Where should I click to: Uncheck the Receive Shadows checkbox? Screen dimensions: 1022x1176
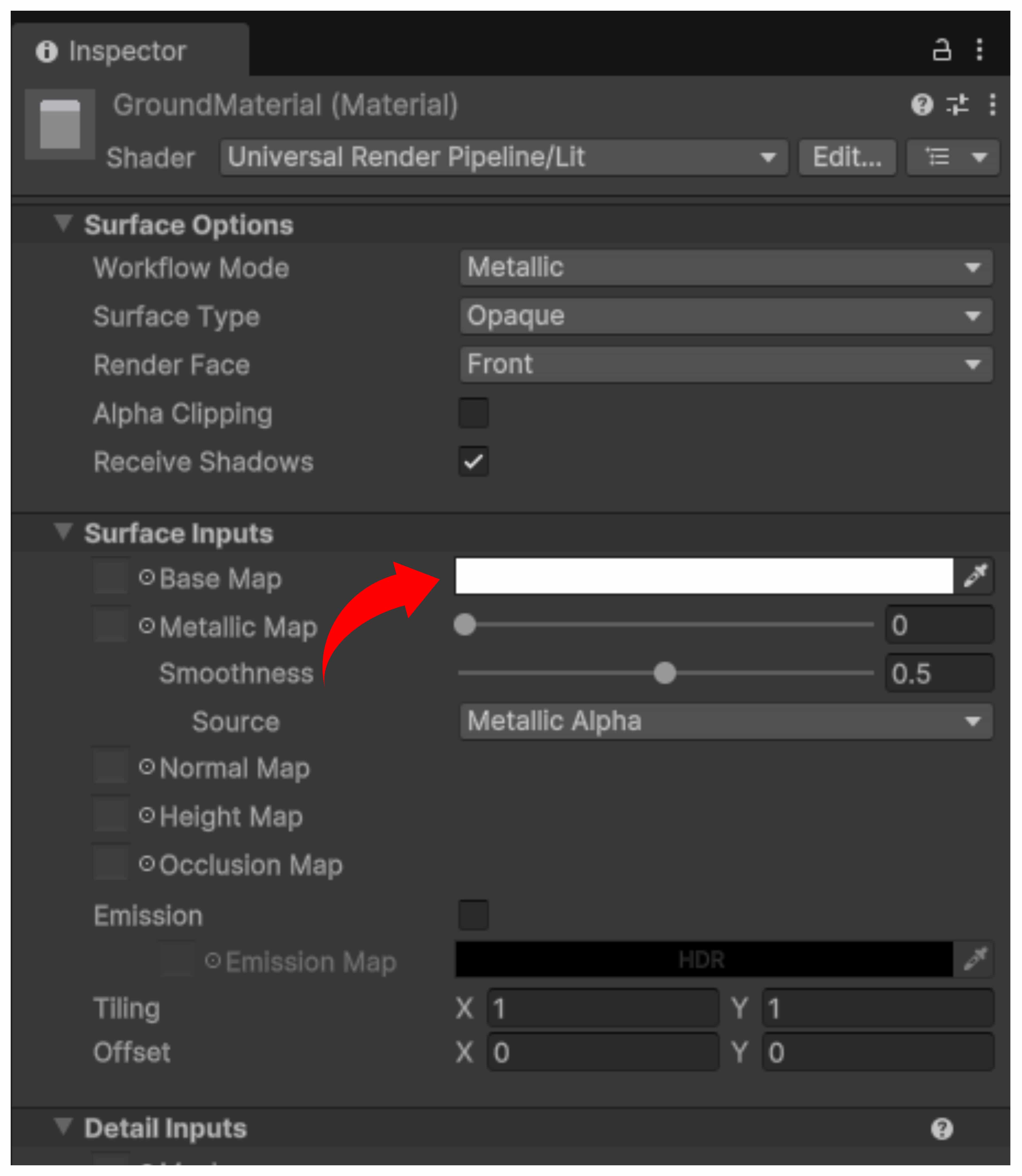pos(473,461)
